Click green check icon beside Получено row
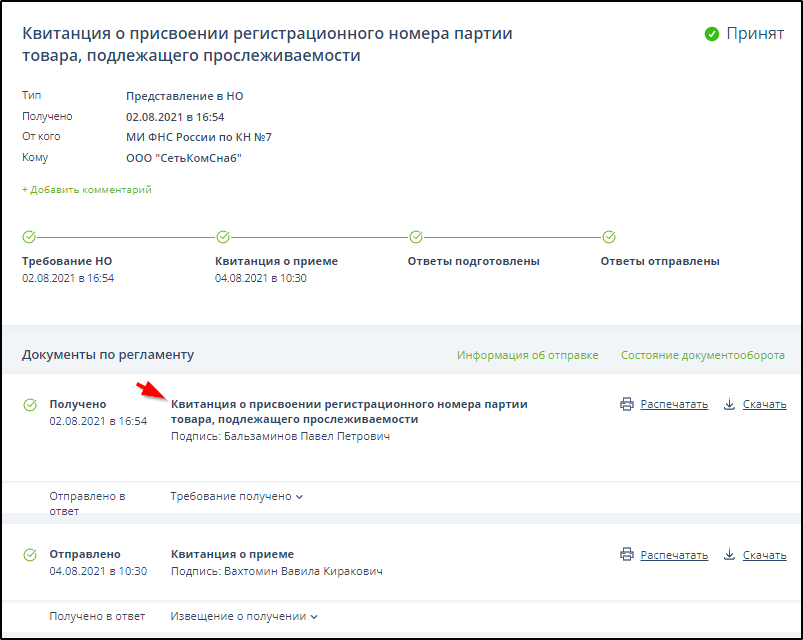 point(30,405)
